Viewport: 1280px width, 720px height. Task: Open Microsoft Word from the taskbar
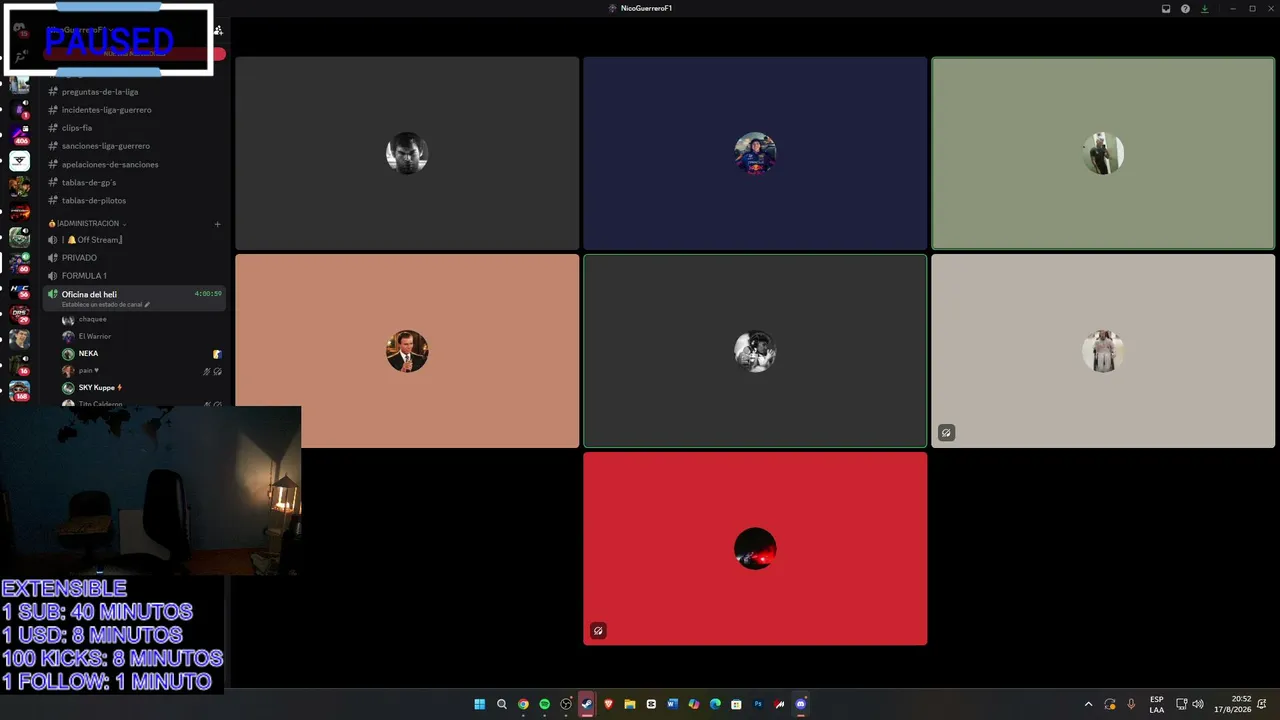(x=672, y=704)
